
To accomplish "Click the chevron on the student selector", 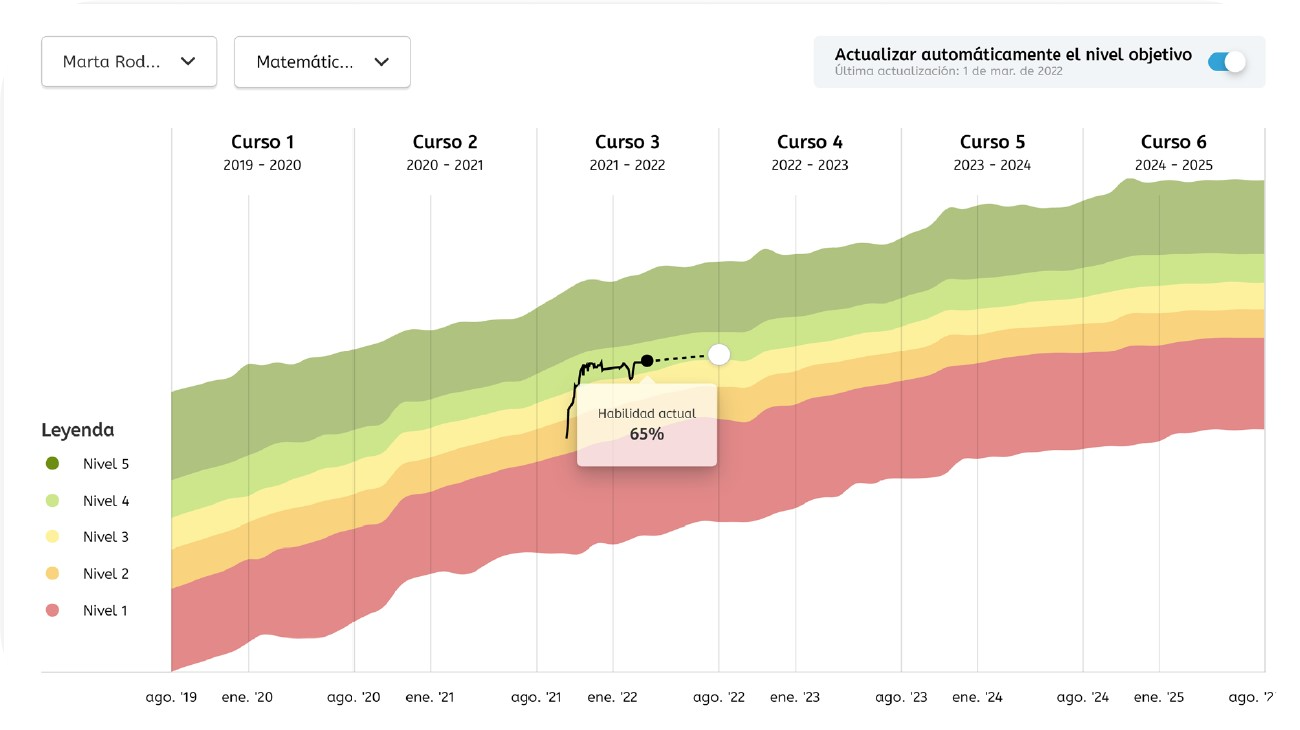I will (187, 61).
